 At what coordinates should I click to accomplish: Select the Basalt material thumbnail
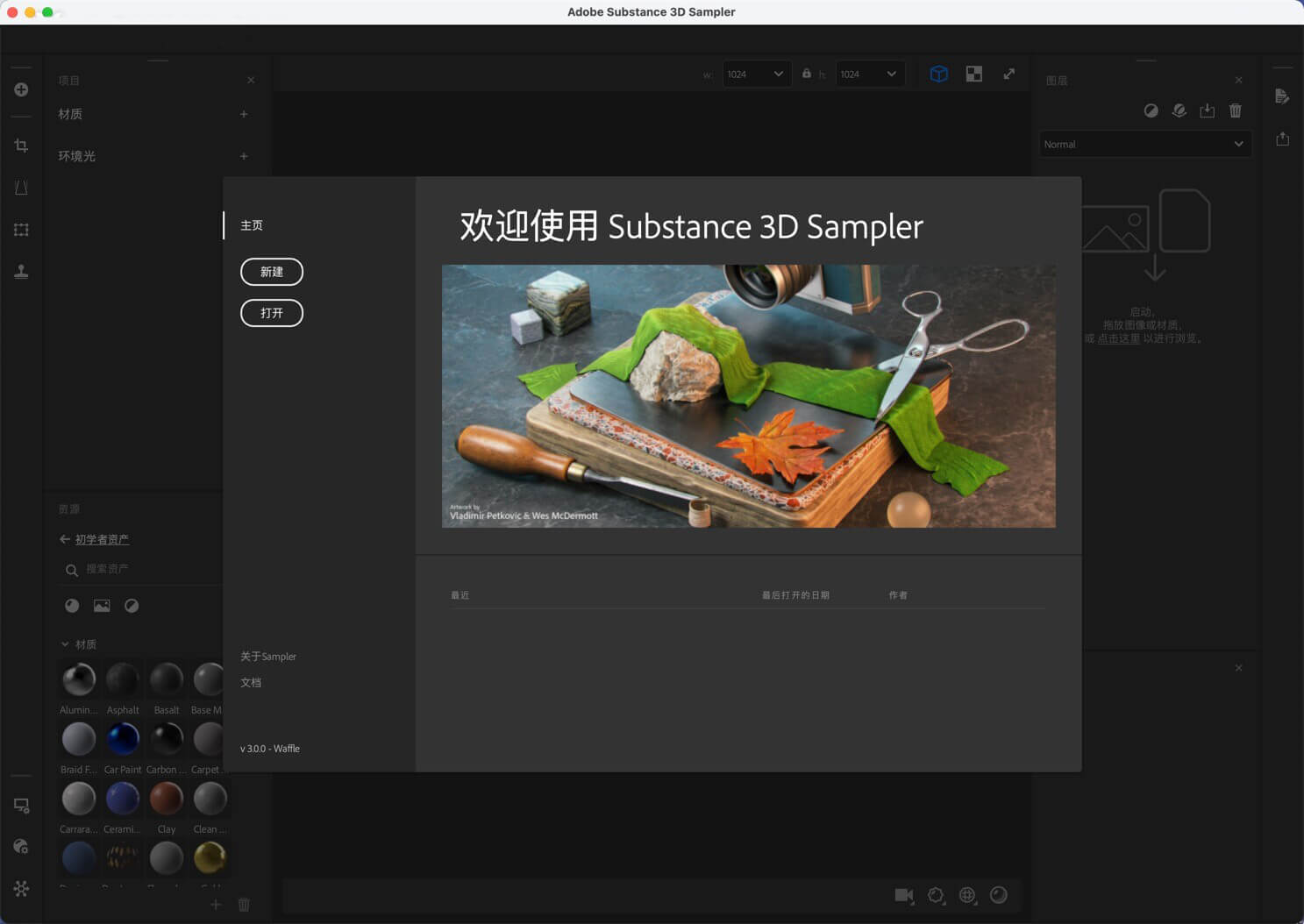click(167, 679)
